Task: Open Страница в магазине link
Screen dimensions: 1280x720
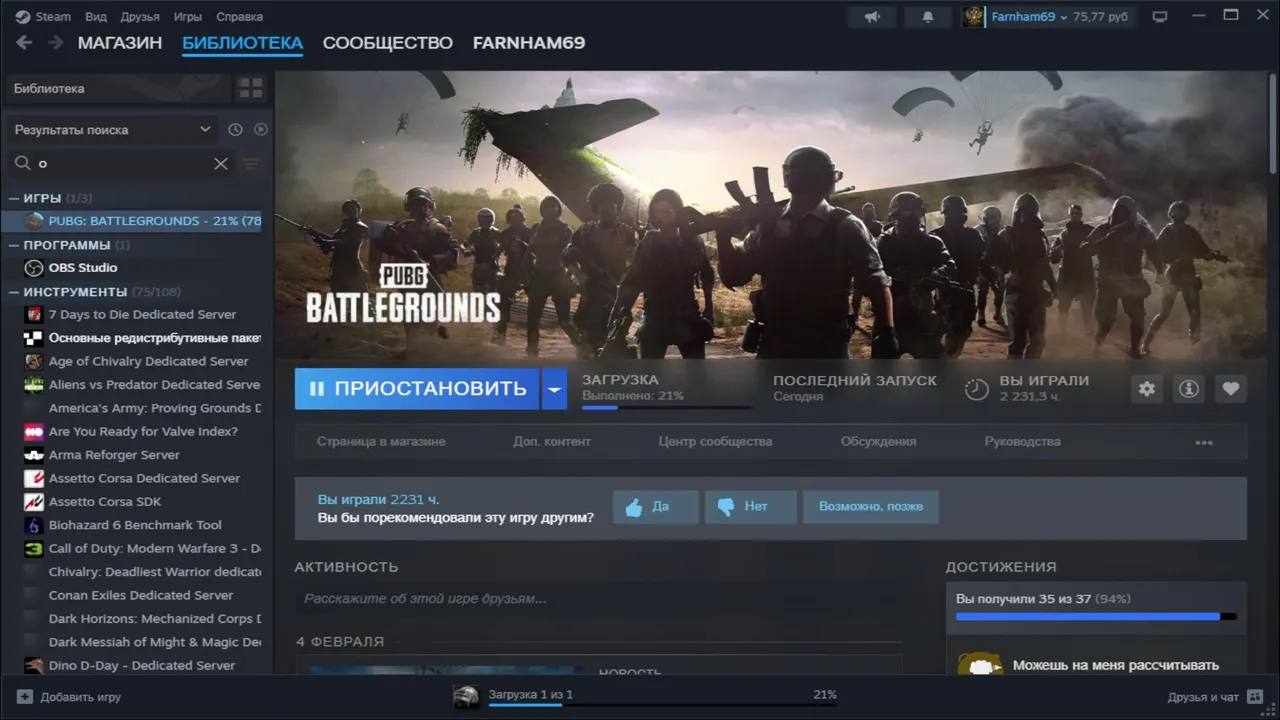Action: 381,441
